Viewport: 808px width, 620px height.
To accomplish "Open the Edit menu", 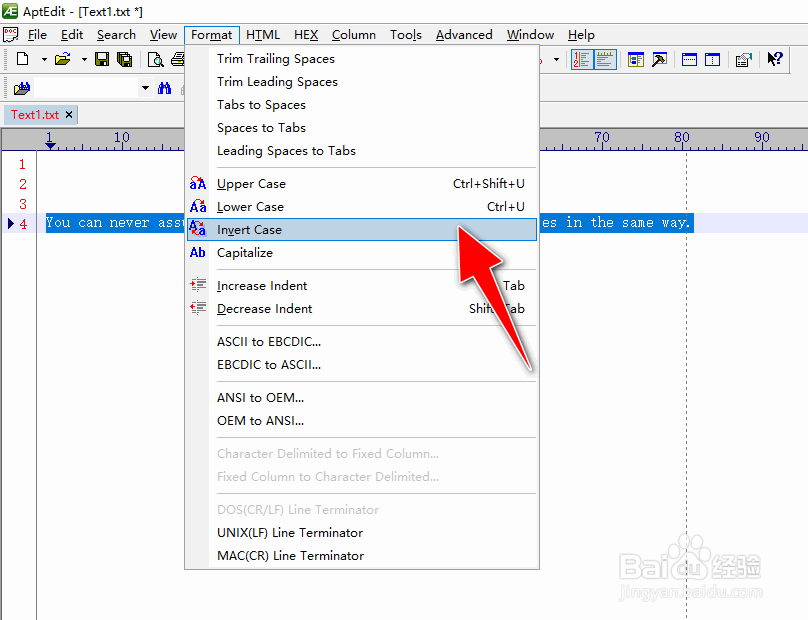I will tap(72, 35).
